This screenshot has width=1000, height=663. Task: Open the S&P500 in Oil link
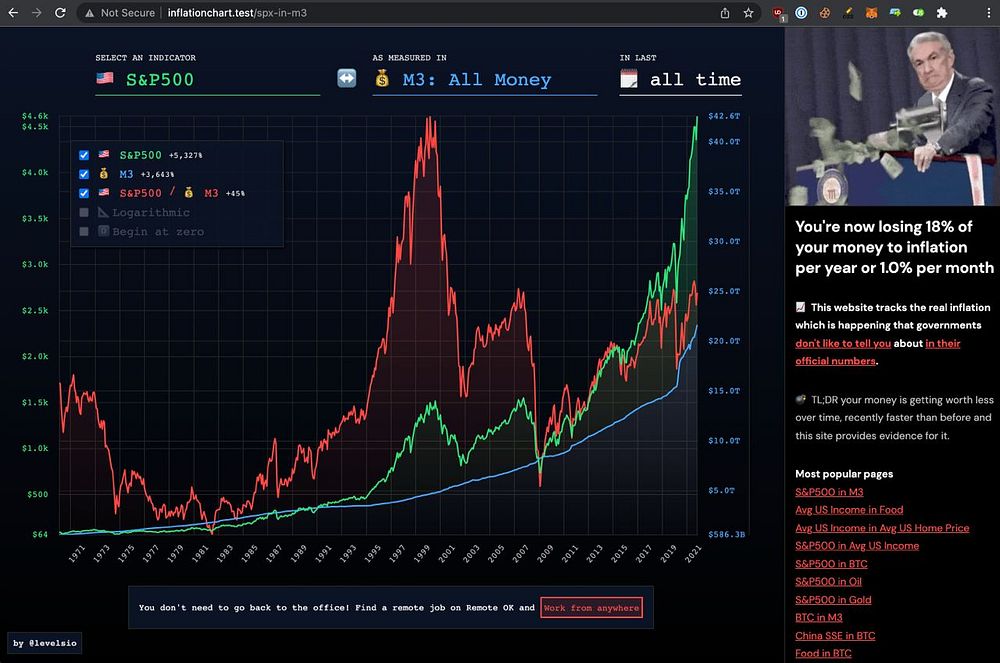(x=828, y=581)
